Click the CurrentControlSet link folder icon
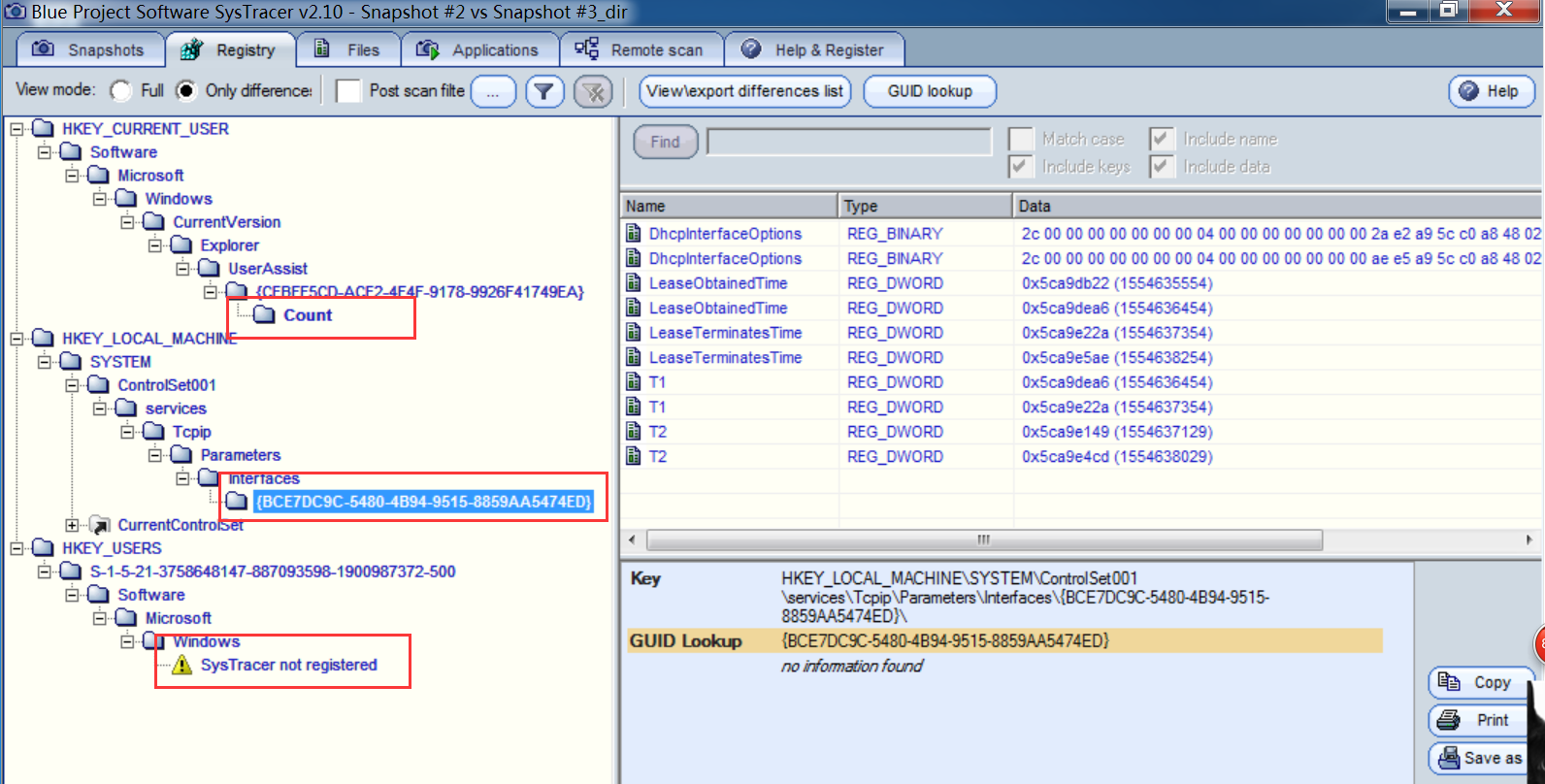Image resolution: width=1545 pixels, height=784 pixels. point(99,525)
